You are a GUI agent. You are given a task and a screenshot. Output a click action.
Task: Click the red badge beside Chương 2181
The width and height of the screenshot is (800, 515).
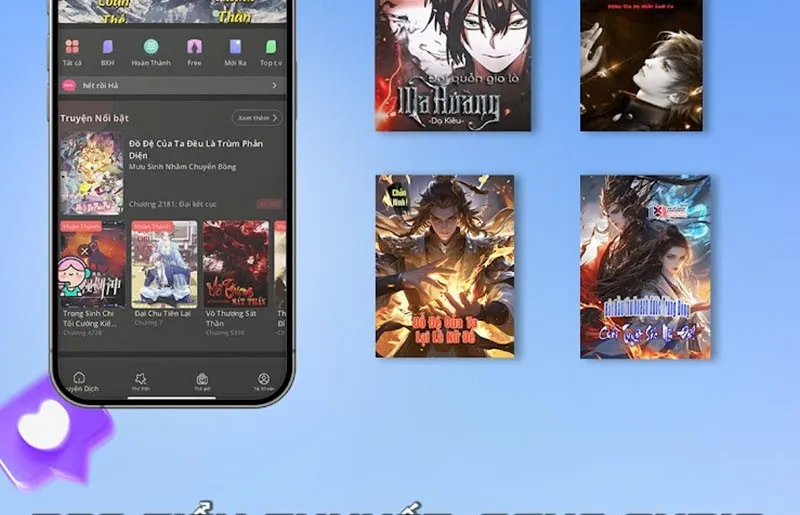[x=269, y=204]
